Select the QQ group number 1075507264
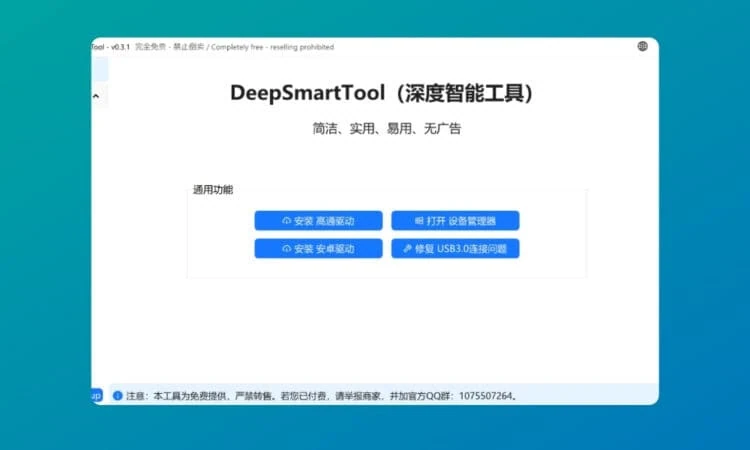This screenshot has height=450, width=750. pyautogui.click(x=485, y=396)
